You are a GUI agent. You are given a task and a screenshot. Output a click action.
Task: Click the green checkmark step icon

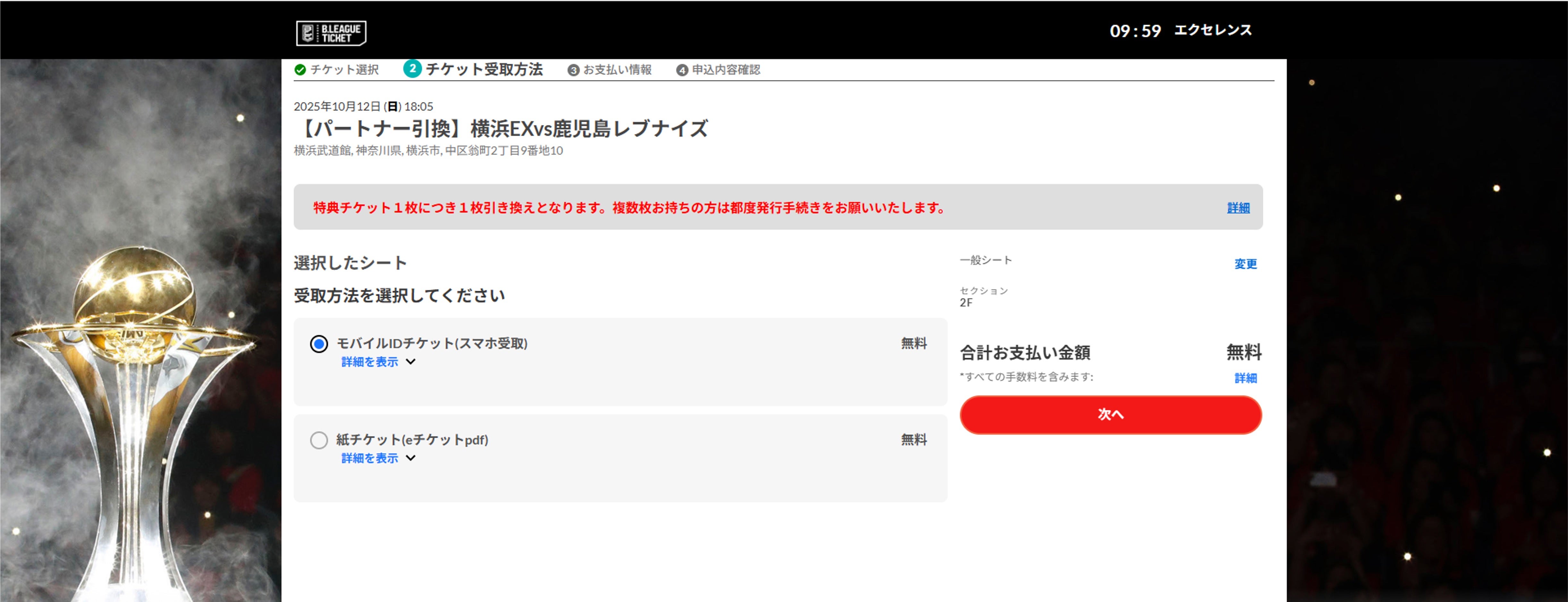point(300,70)
